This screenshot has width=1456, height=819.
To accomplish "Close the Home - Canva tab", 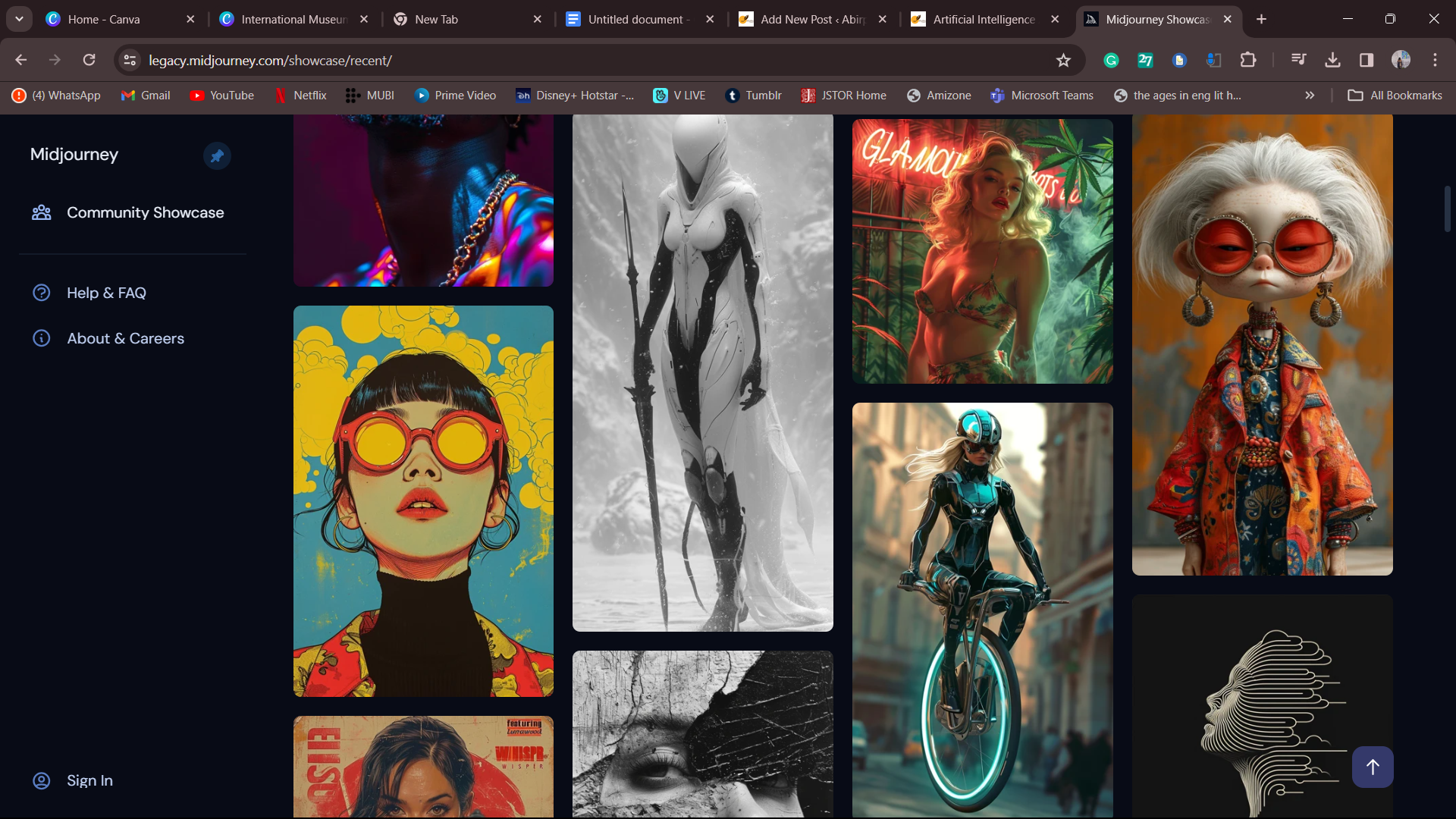I will coord(190,19).
